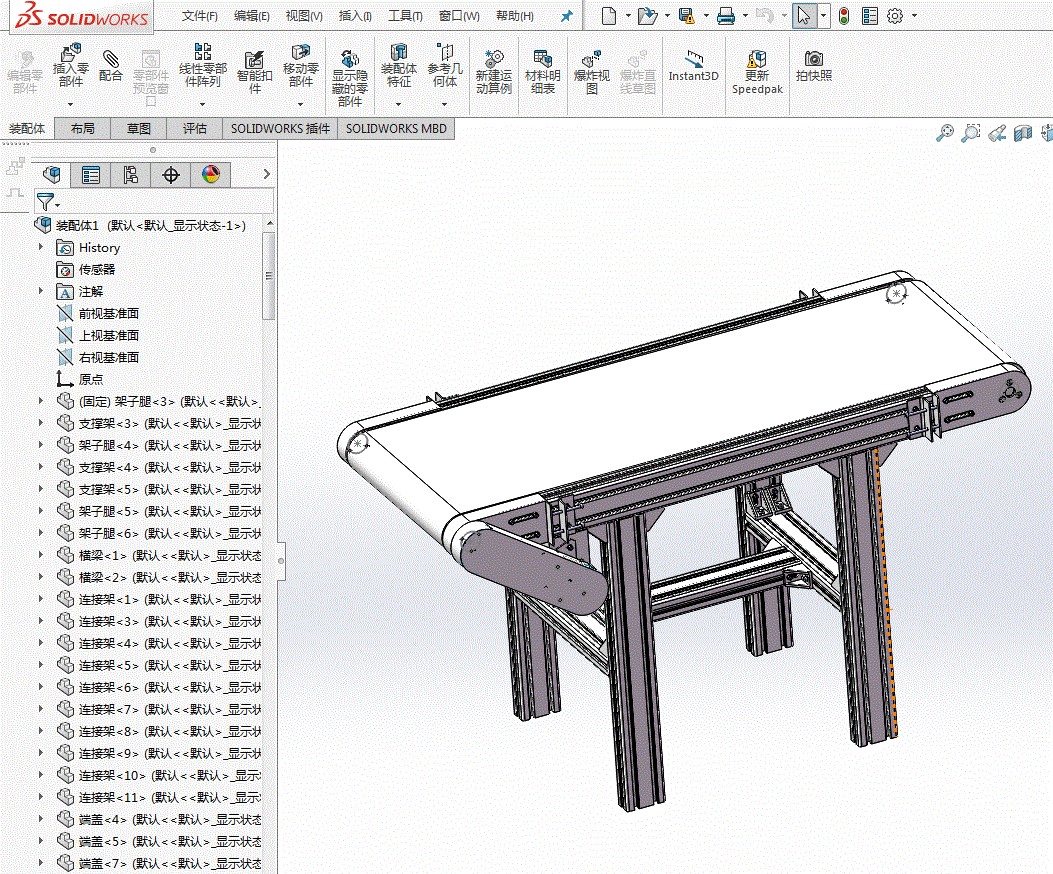Switch to the 评估 tab
Viewport: 1053px width, 874px height.
coord(195,128)
